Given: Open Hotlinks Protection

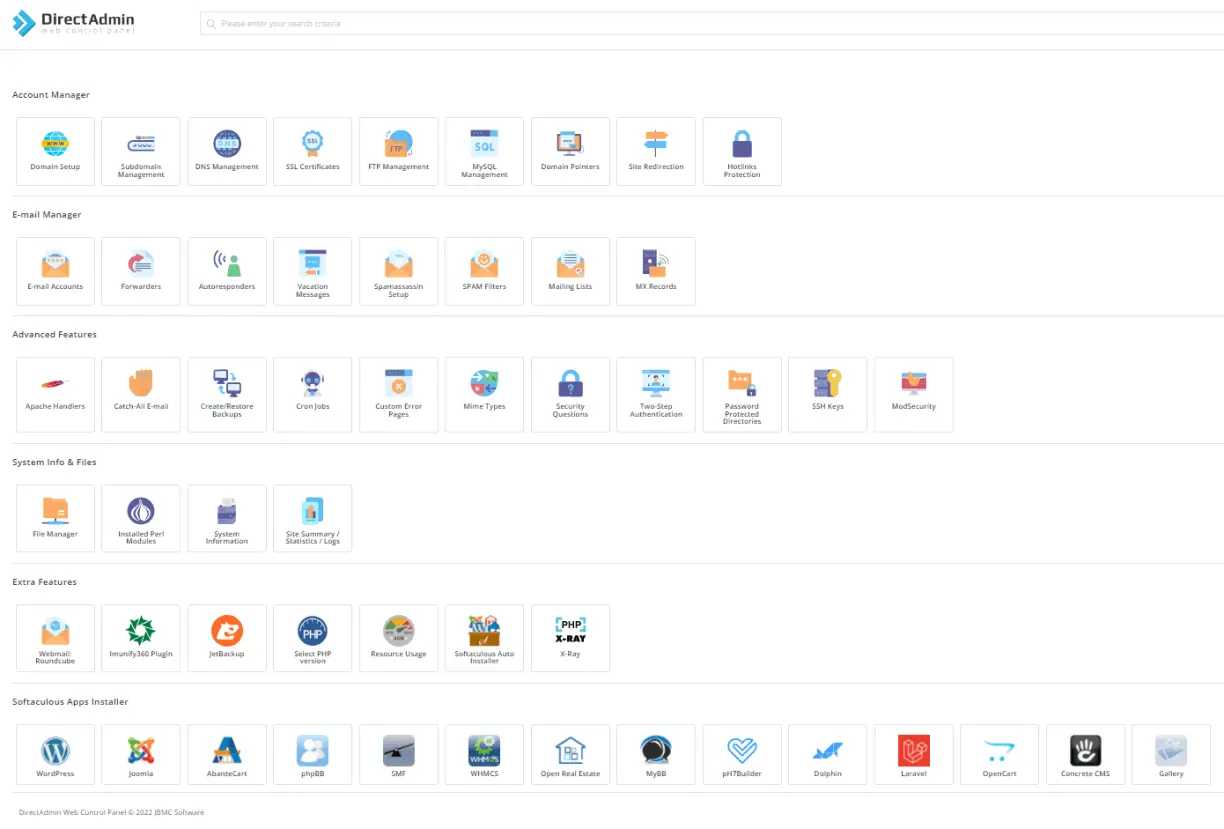Looking at the screenshot, I should 742,151.
